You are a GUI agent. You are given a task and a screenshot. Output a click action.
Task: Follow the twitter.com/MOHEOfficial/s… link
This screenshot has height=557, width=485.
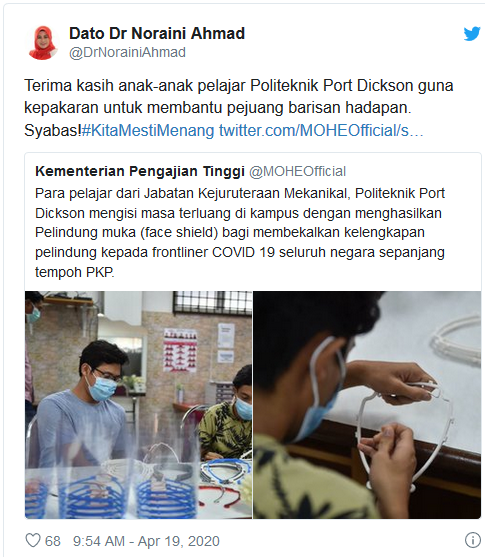click(321, 130)
